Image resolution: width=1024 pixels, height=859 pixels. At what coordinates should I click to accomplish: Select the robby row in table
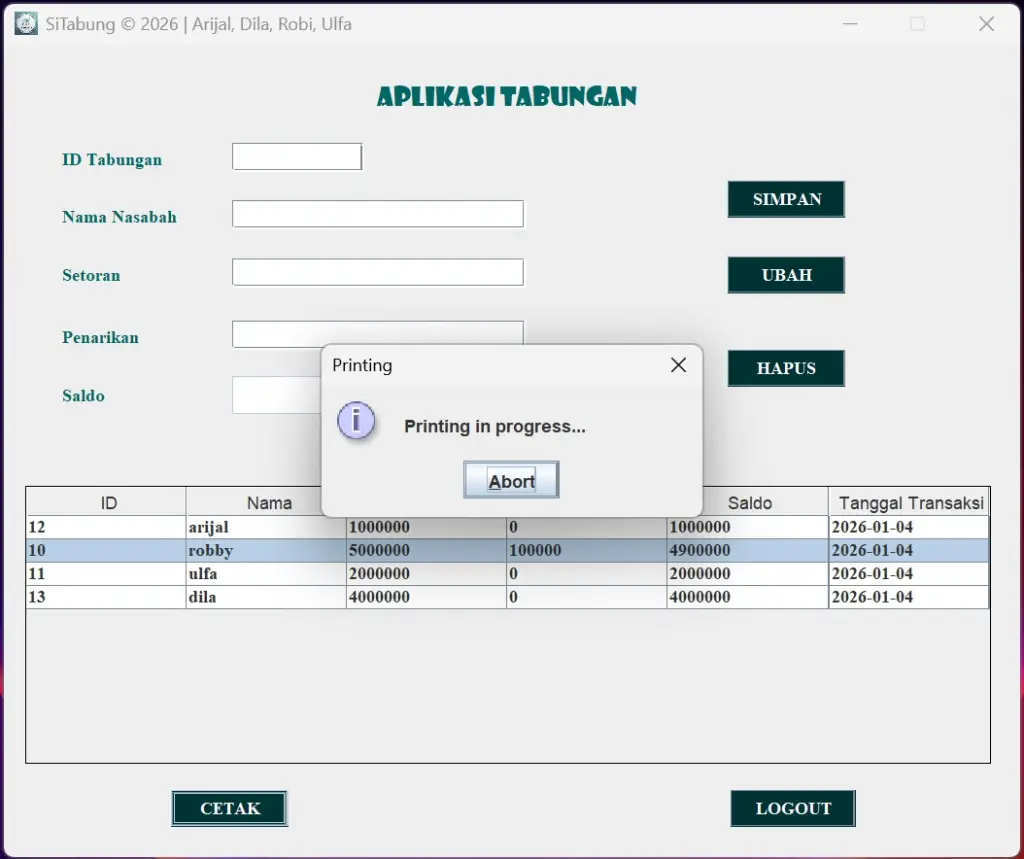tap(250, 551)
